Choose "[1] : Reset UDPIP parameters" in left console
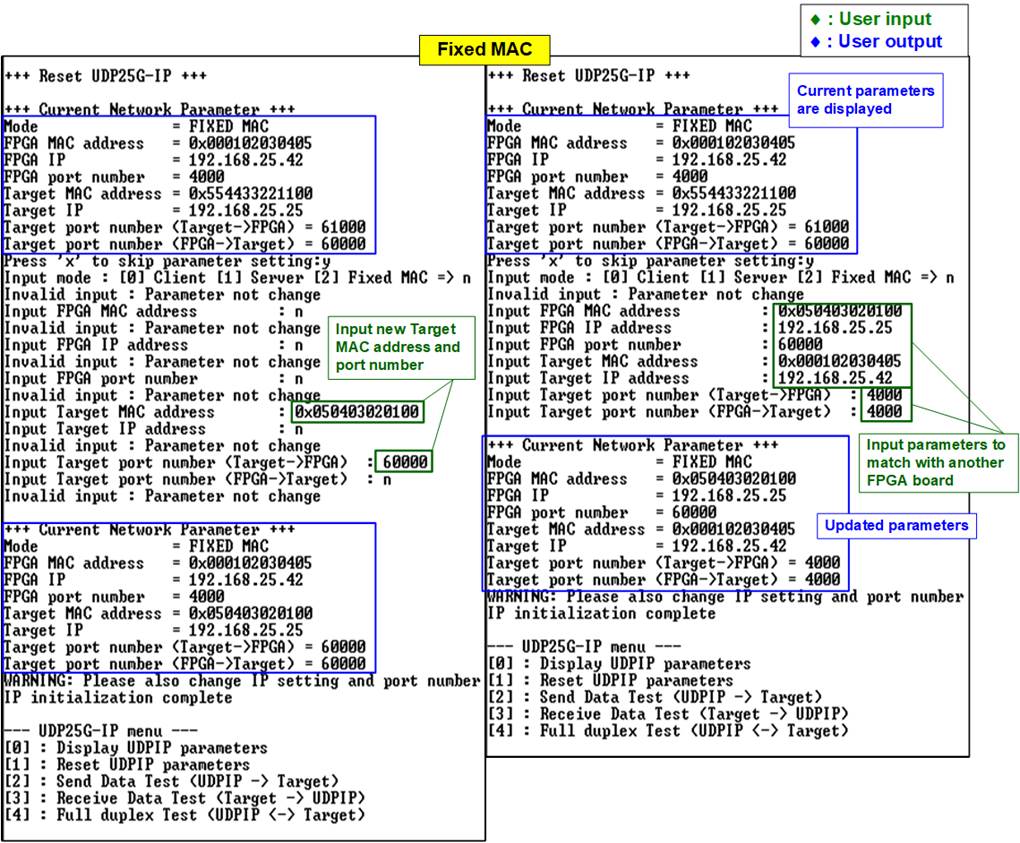This screenshot has width=1020, height=843. click(x=127, y=765)
